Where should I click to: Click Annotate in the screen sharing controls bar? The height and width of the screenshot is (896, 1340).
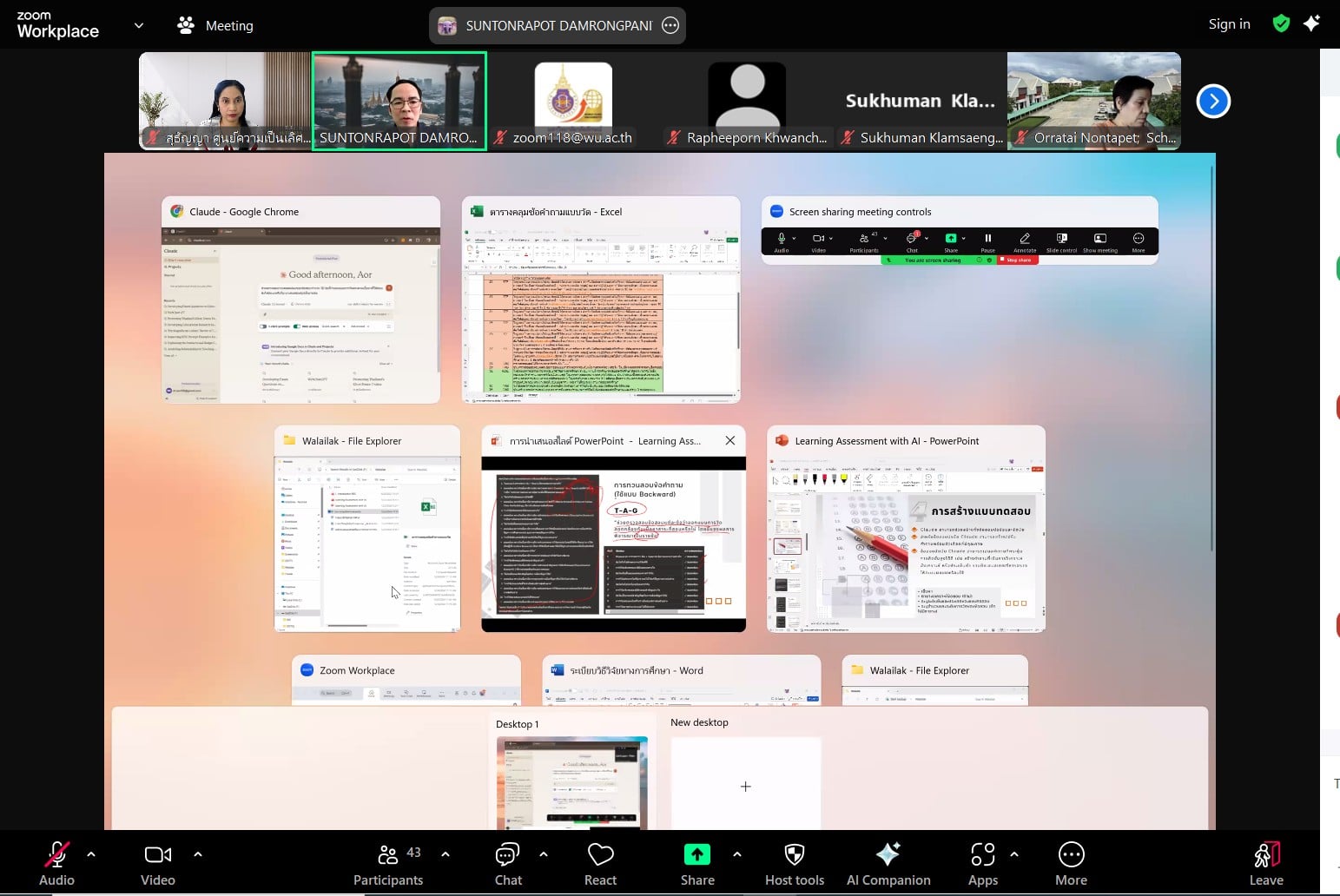1025,241
